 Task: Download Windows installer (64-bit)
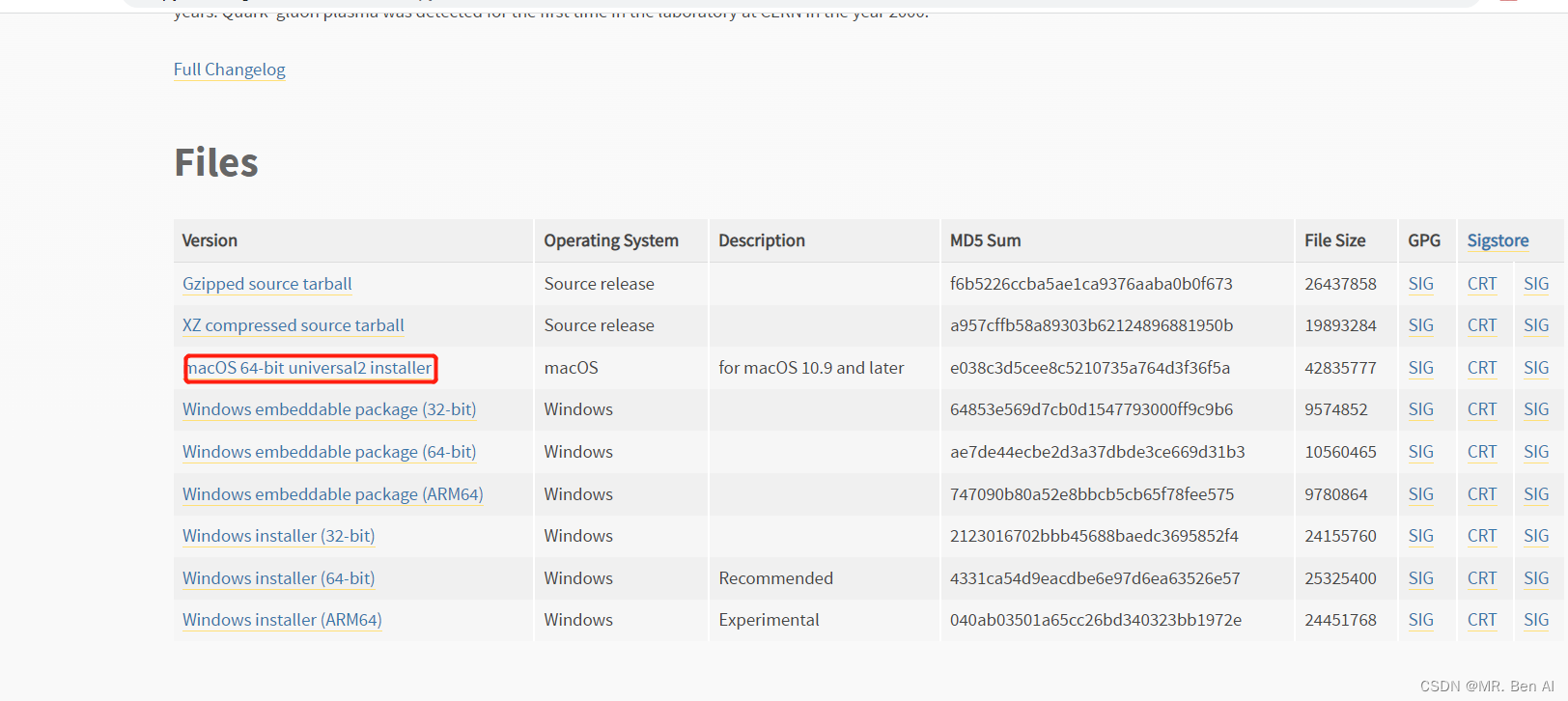pyautogui.click(x=279, y=578)
